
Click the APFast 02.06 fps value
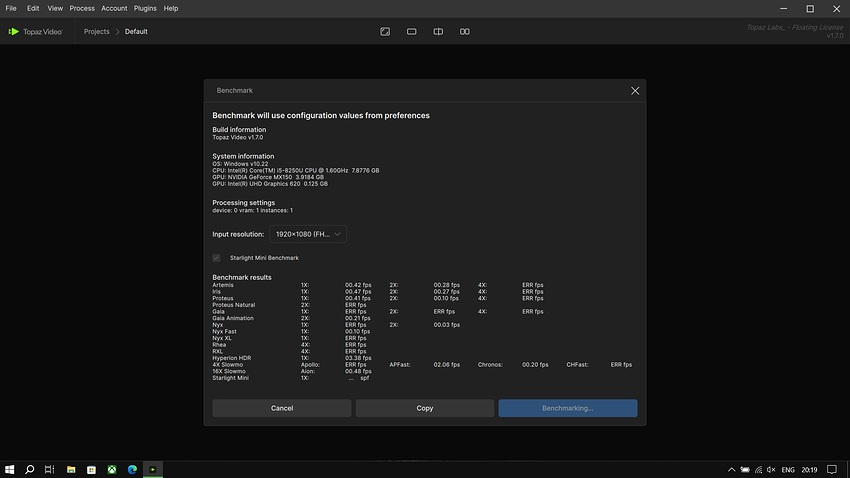447,365
